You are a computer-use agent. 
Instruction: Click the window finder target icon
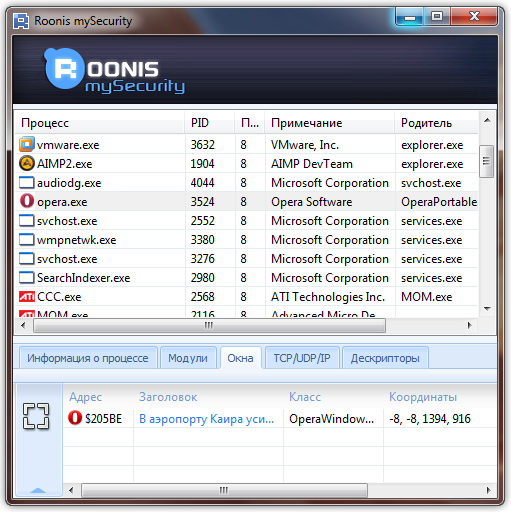(36, 416)
